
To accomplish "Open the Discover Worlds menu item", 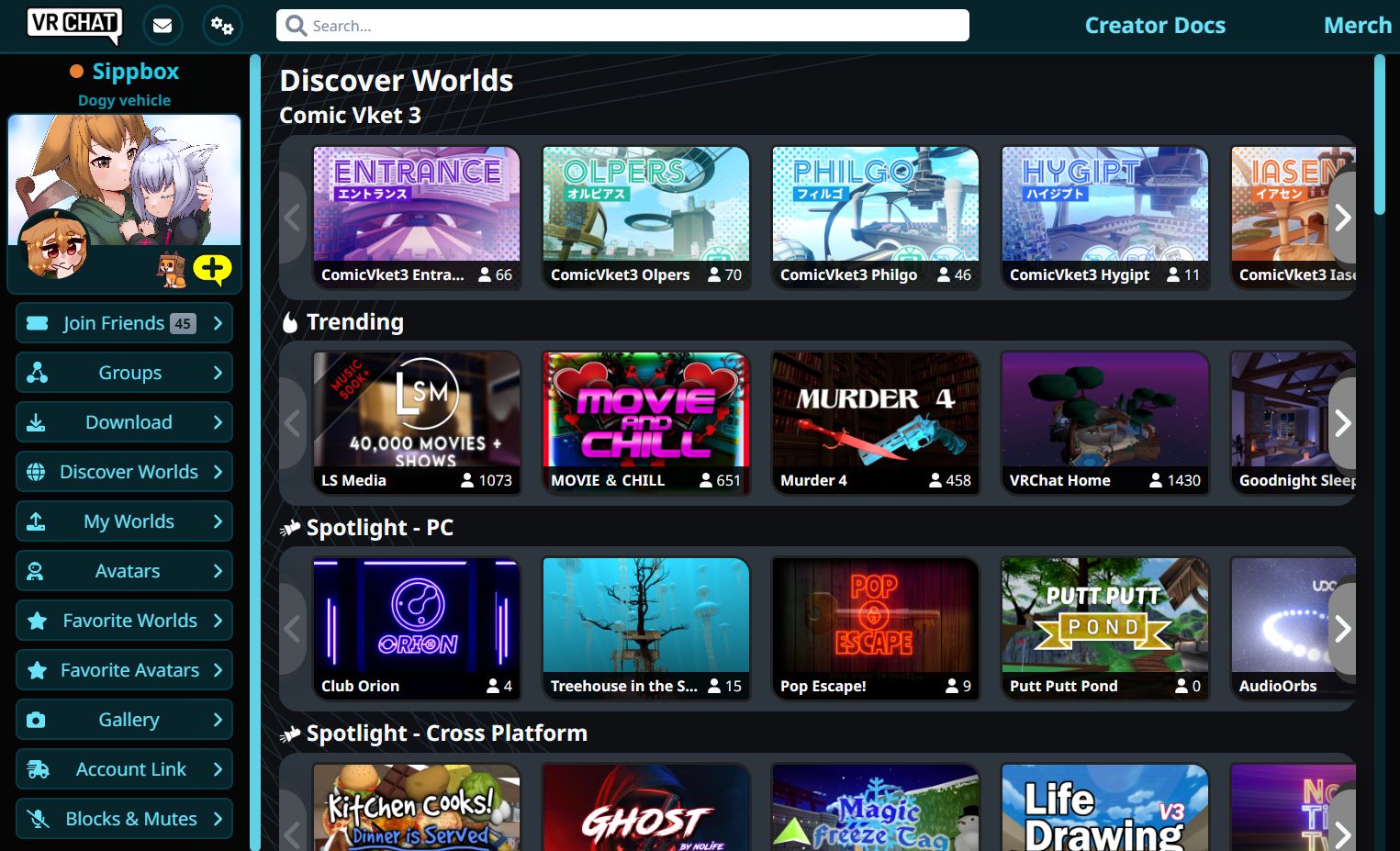I will pyautogui.click(x=124, y=472).
